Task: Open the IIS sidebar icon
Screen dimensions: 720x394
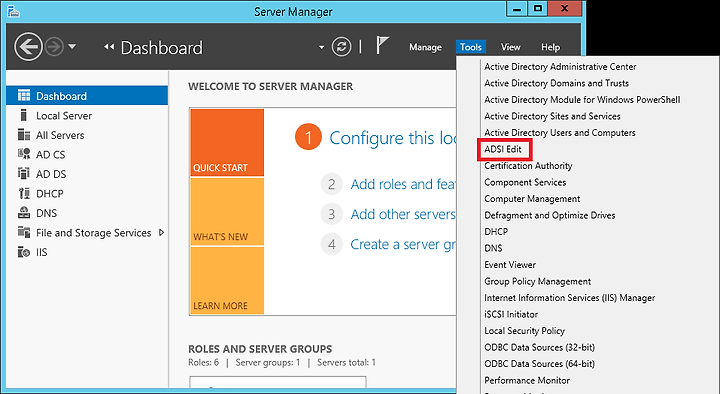Action: (x=24, y=252)
